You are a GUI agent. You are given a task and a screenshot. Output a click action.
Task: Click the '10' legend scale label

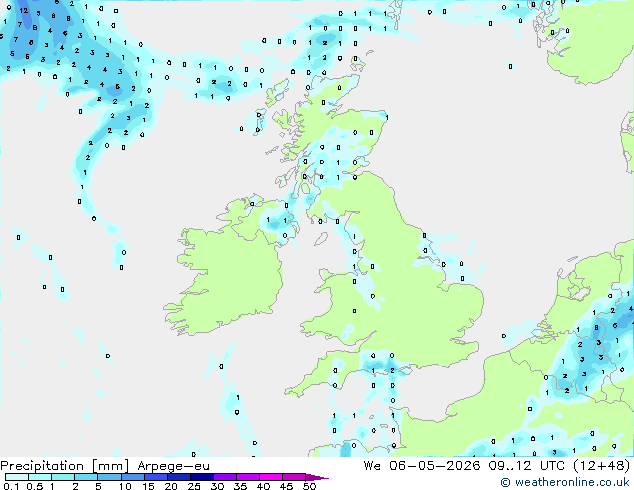[125, 486]
